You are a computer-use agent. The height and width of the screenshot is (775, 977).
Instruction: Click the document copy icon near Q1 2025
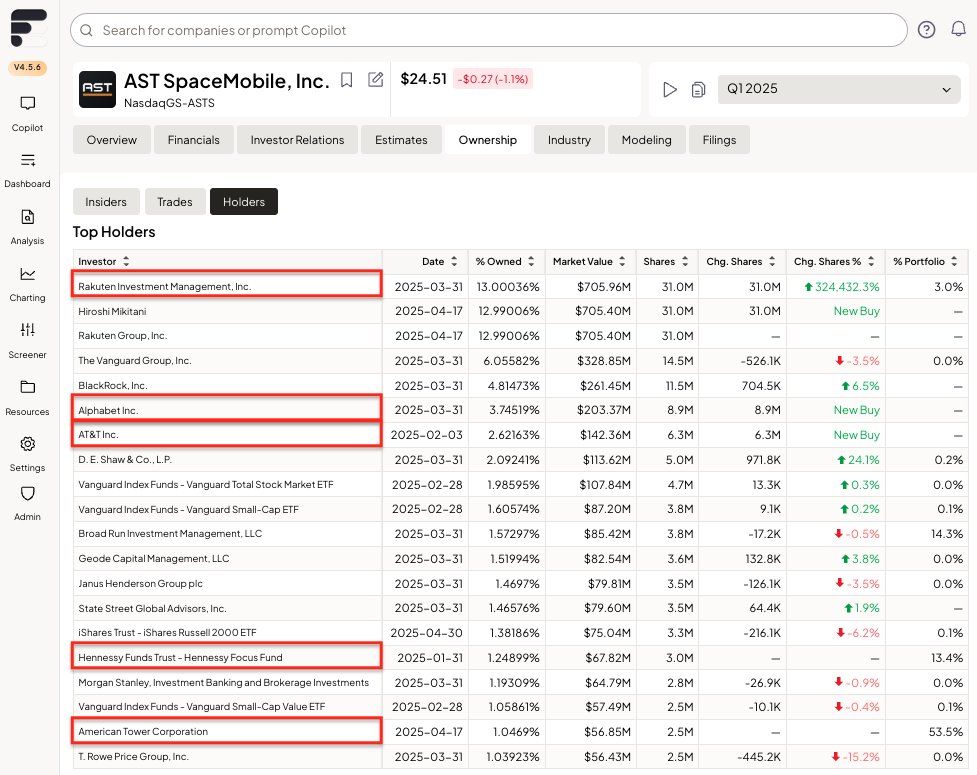click(x=698, y=90)
